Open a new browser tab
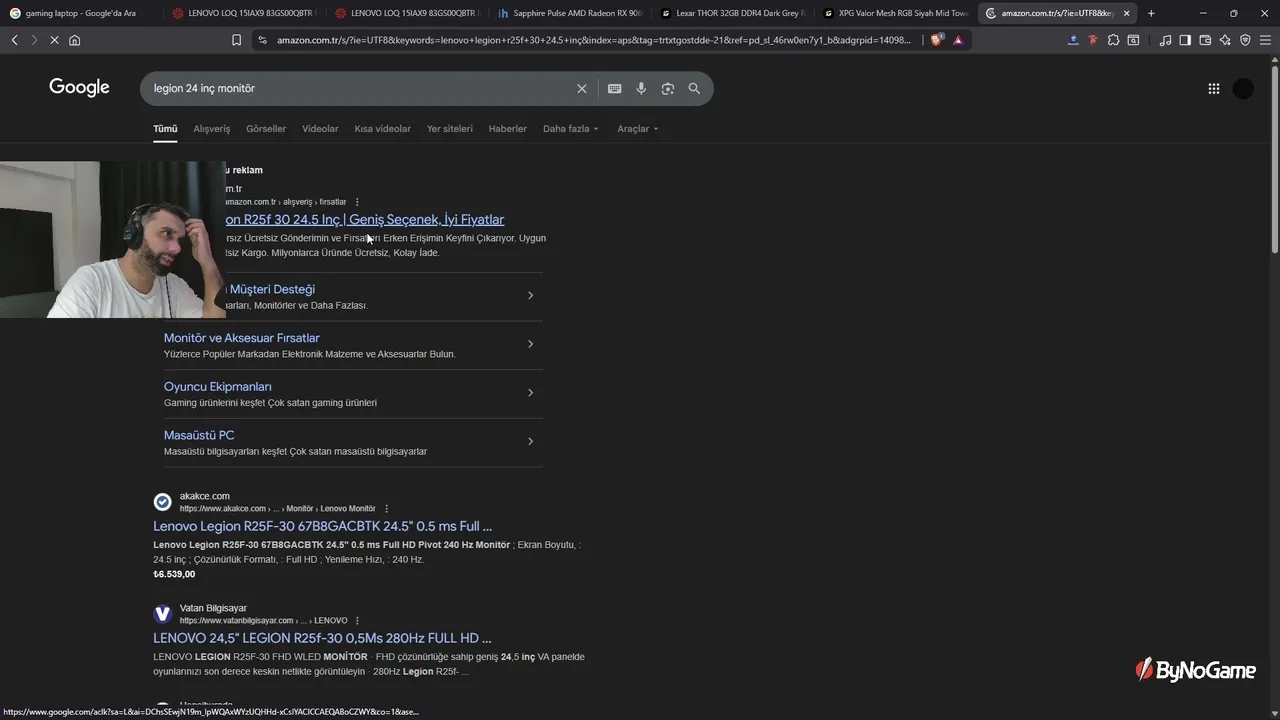 (1151, 13)
